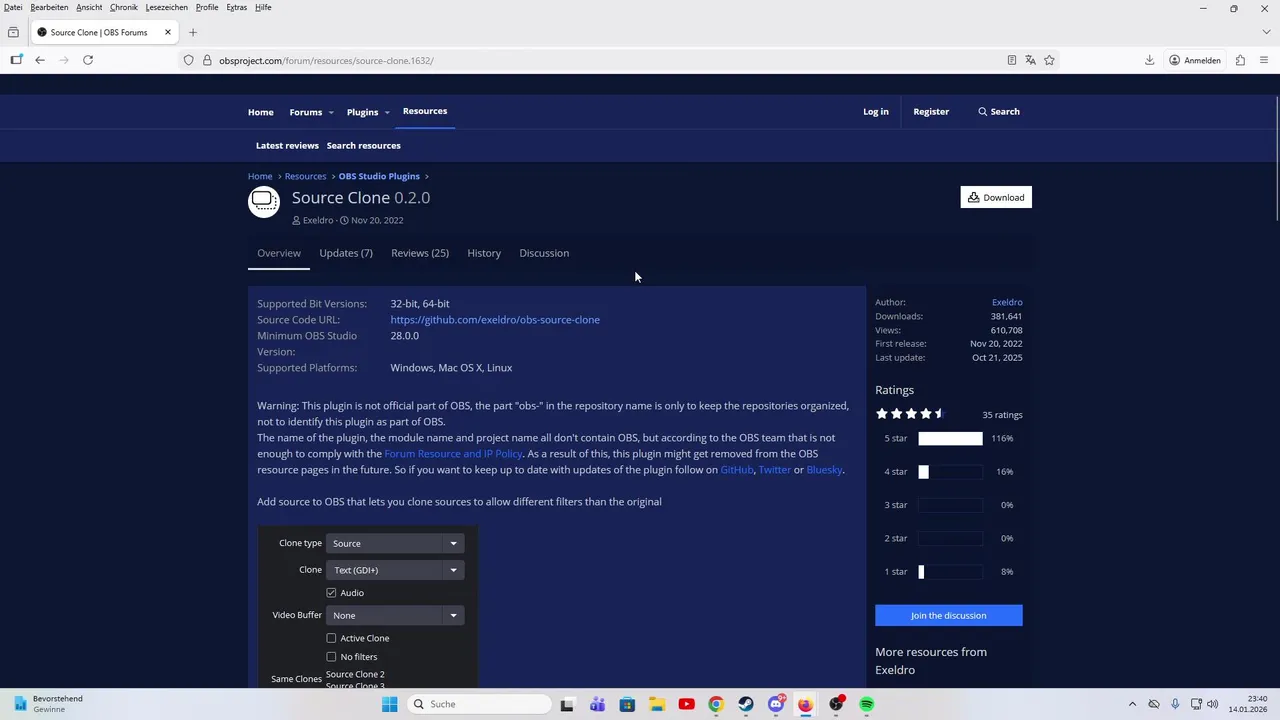Open the Clone type Source dropdown

394,543
